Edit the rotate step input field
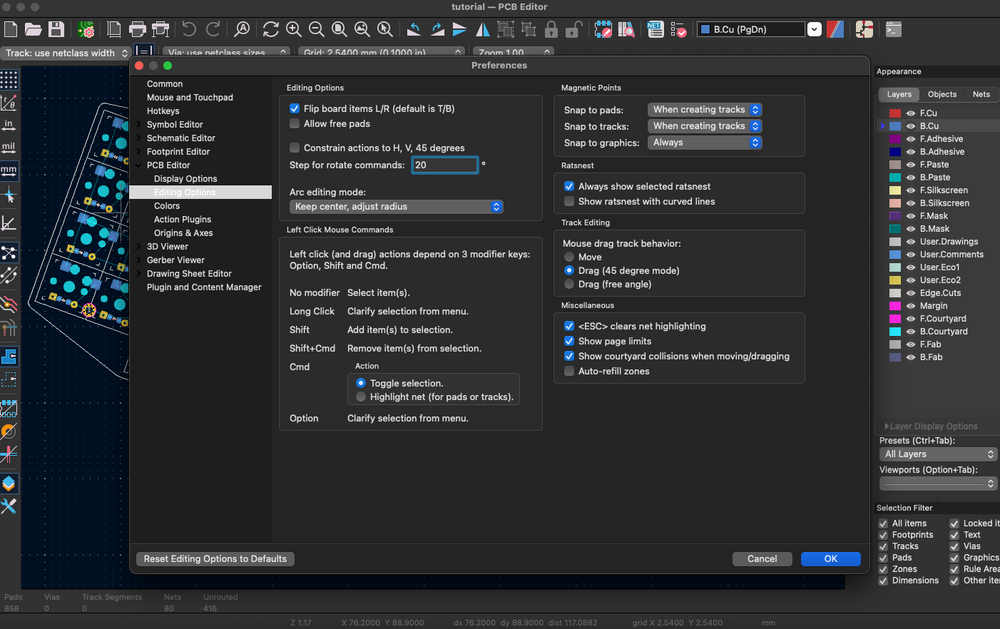 pyautogui.click(x=444, y=164)
